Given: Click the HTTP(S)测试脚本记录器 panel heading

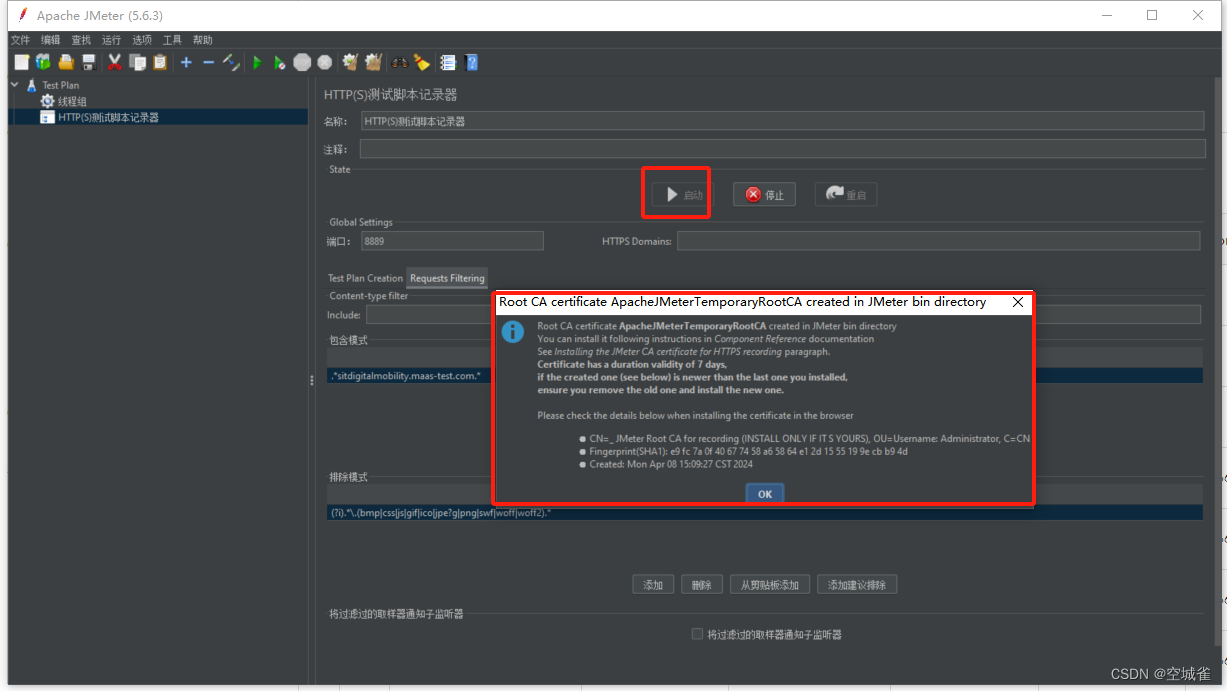Looking at the screenshot, I should (391, 94).
